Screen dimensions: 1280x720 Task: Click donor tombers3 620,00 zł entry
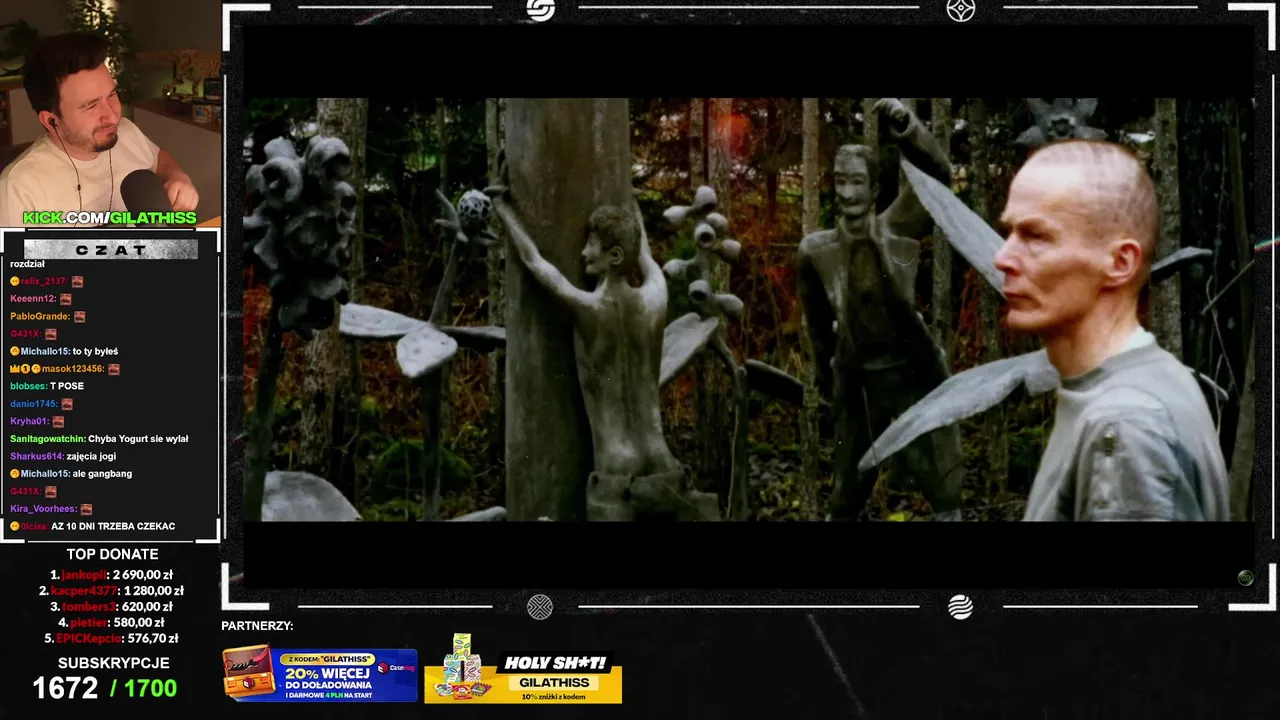[111, 607]
